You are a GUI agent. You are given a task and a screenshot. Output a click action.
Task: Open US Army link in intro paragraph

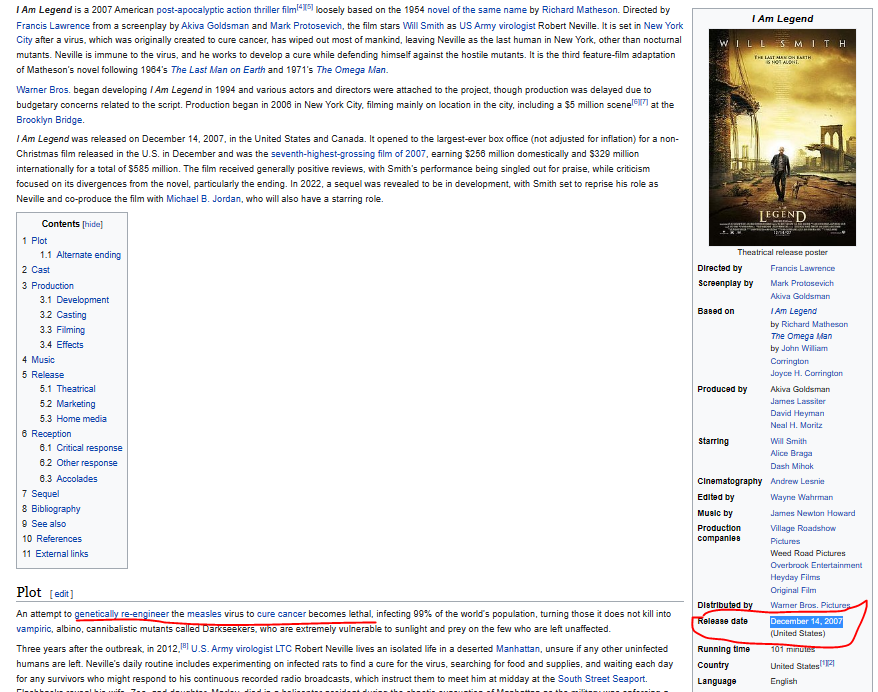pyautogui.click(x=478, y=26)
